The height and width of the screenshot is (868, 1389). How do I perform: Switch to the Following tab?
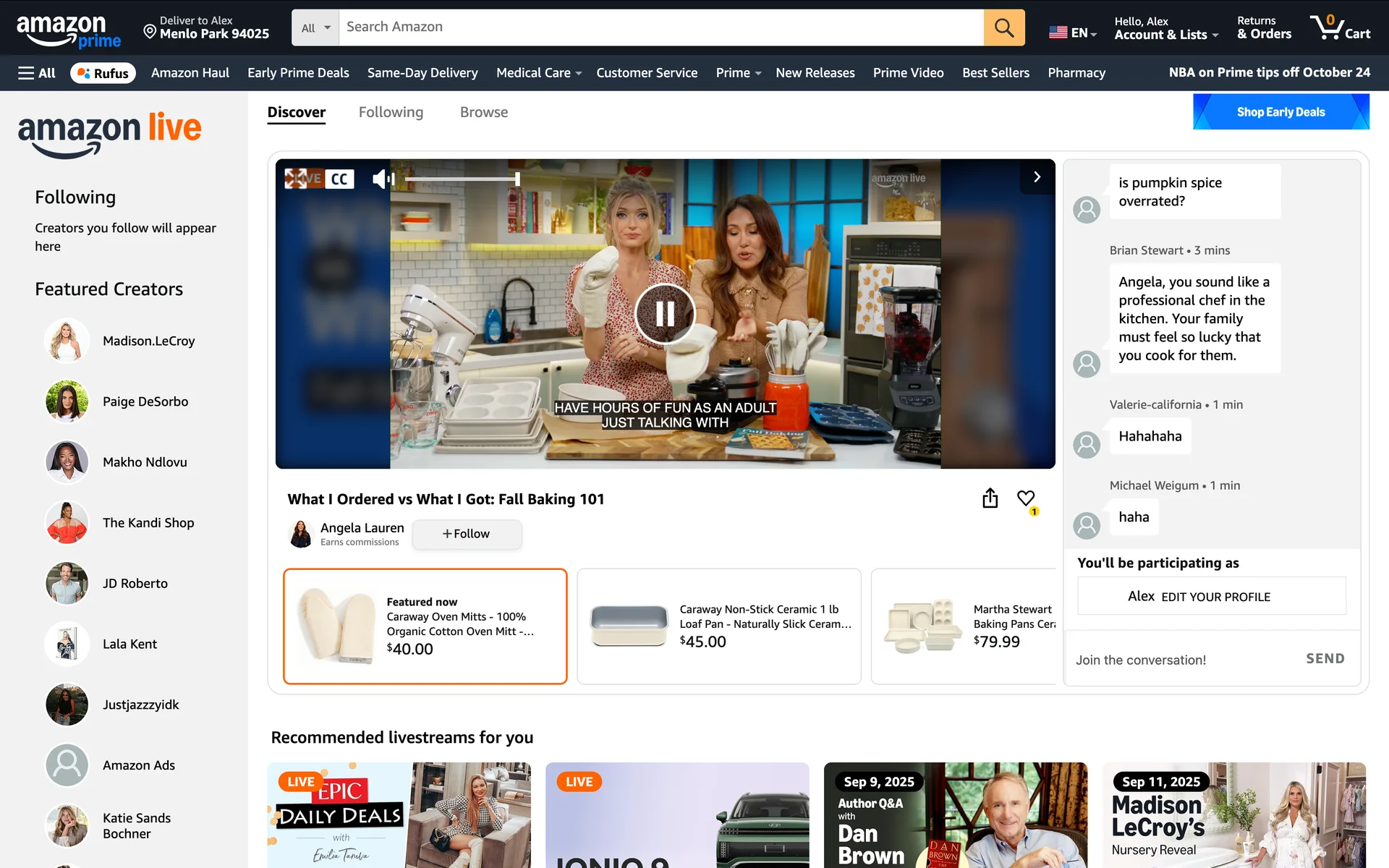pyautogui.click(x=391, y=112)
